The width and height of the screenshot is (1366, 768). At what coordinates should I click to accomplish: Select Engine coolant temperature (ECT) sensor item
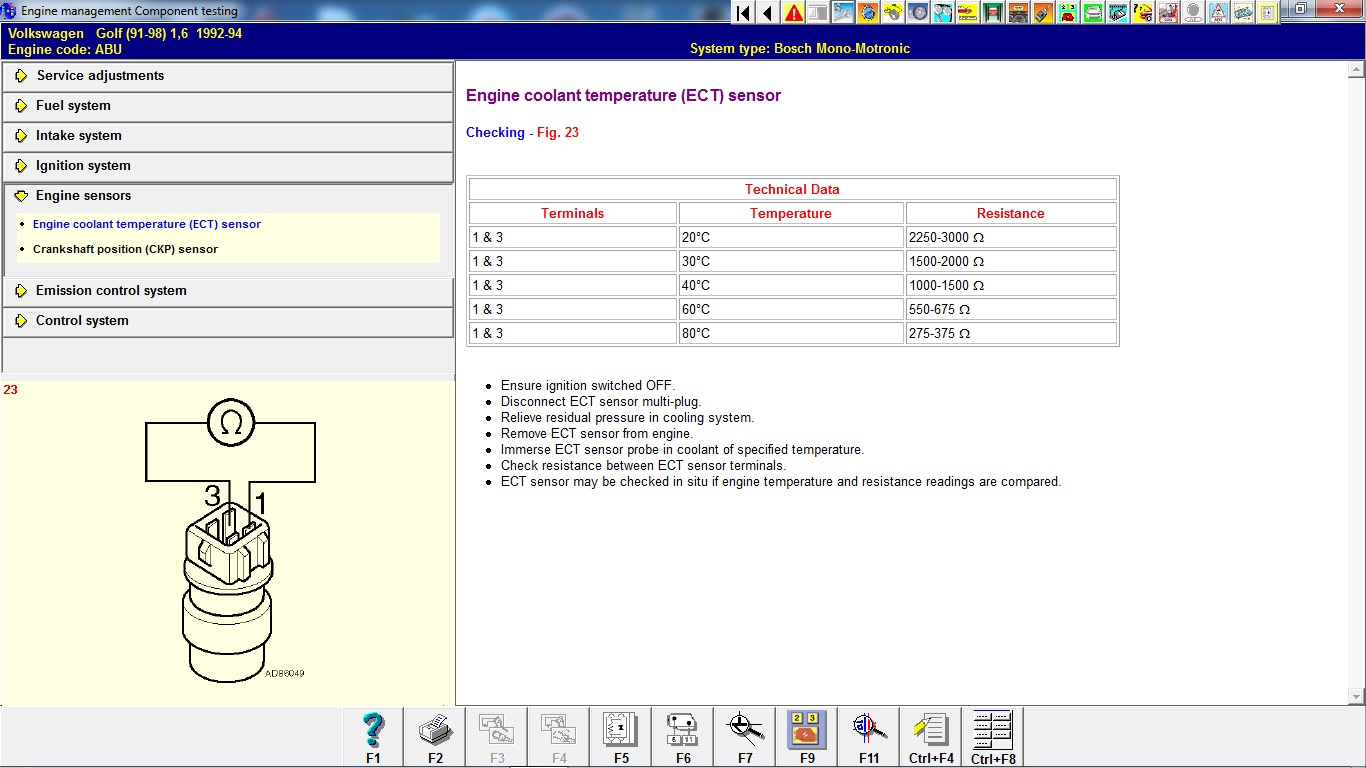click(146, 224)
